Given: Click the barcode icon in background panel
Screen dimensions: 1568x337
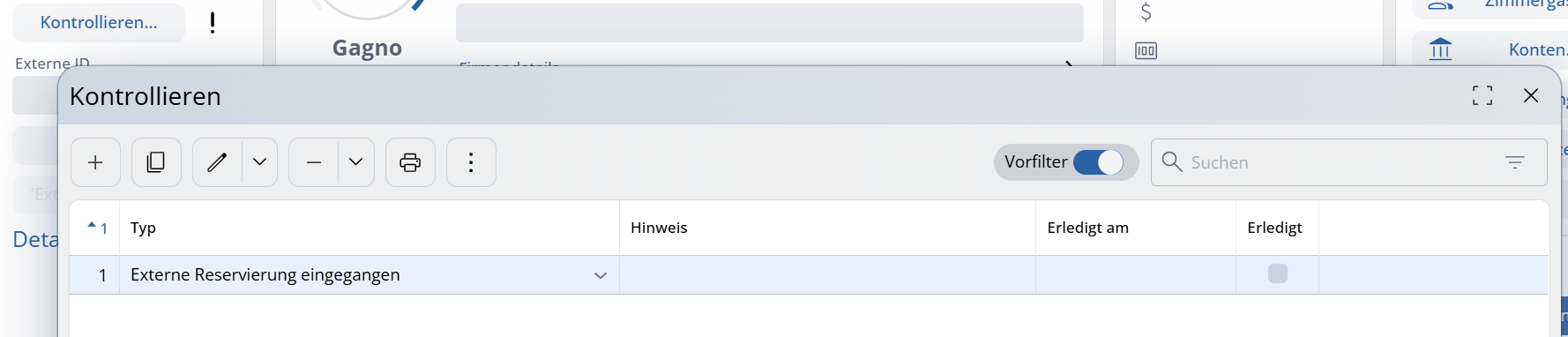Looking at the screenshot, I should click(x=1146, y=50).
